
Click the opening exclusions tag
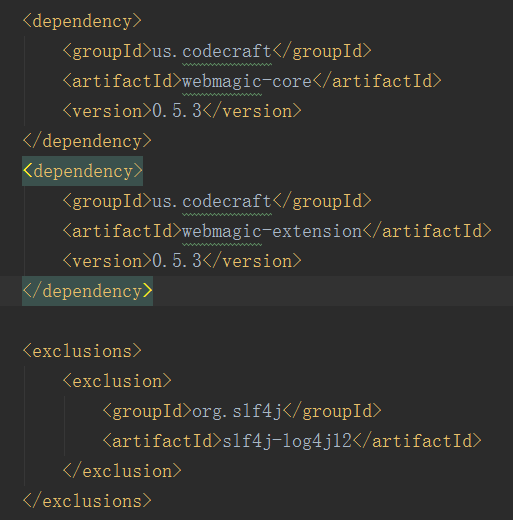click(x=82, y=351)
